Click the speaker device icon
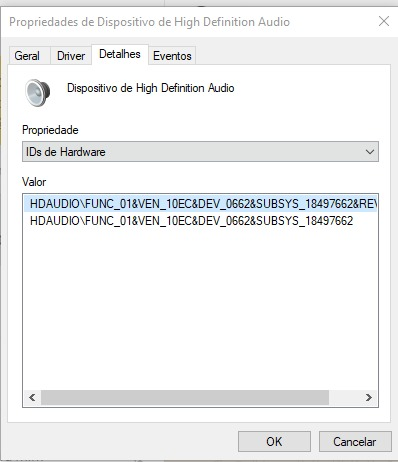Screen dimensions: 398x462 (38, 93)
